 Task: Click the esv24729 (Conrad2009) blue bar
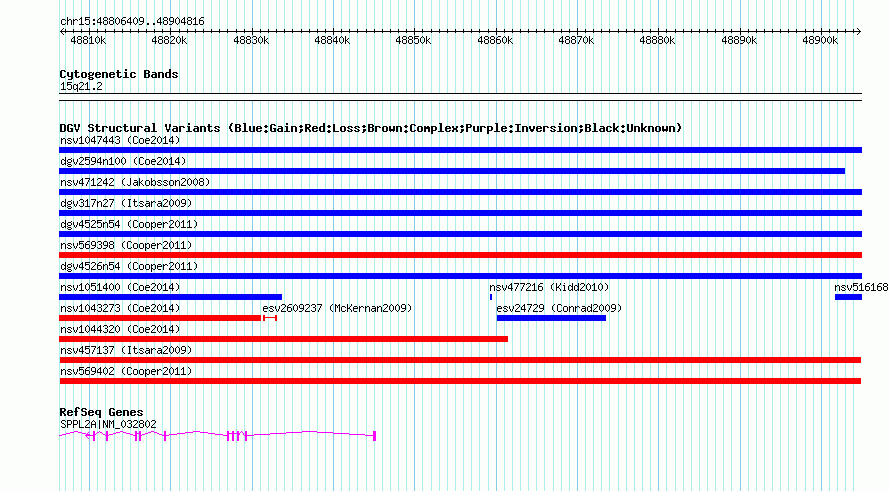click(x=551, y=318)
